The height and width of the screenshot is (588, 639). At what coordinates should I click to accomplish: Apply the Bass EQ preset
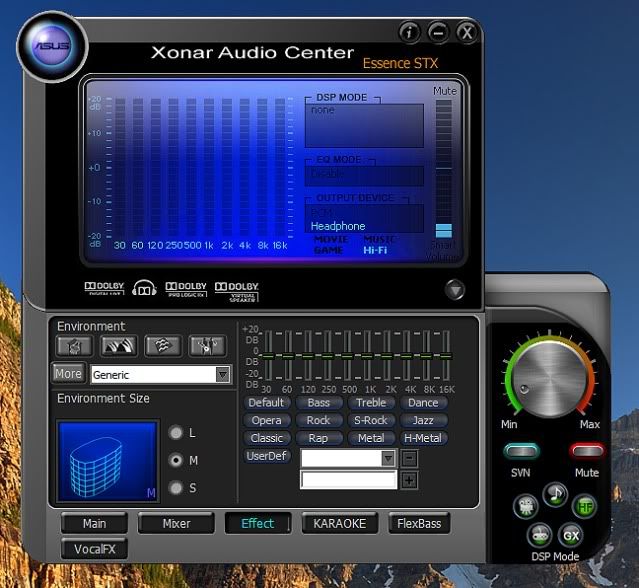point(319,403)
